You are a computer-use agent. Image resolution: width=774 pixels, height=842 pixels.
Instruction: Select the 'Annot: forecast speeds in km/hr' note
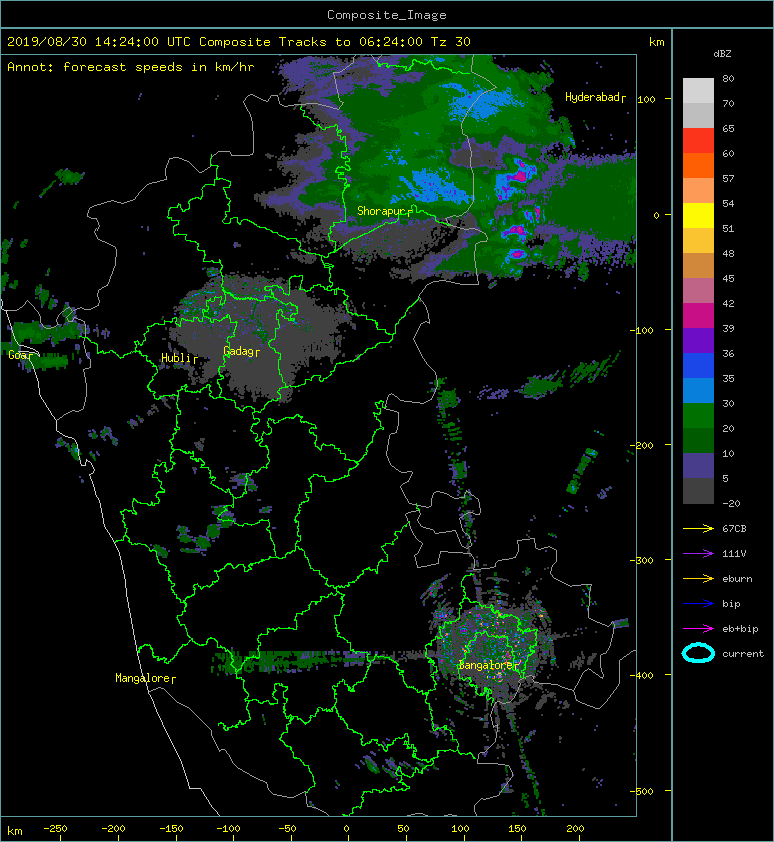pos(131,67)
